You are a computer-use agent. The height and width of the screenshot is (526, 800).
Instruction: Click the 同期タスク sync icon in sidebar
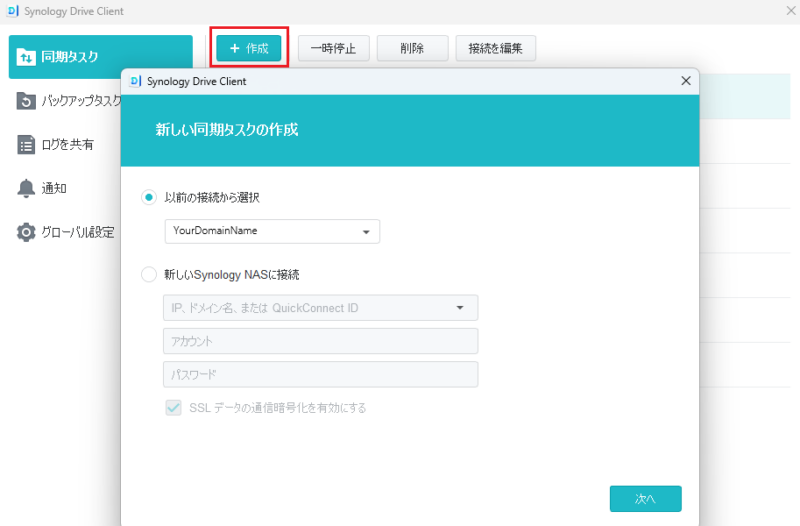point(26,57)
